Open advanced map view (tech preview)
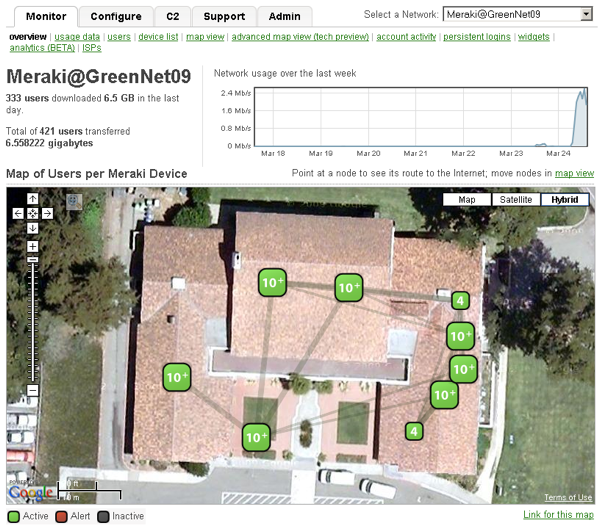 300,37
